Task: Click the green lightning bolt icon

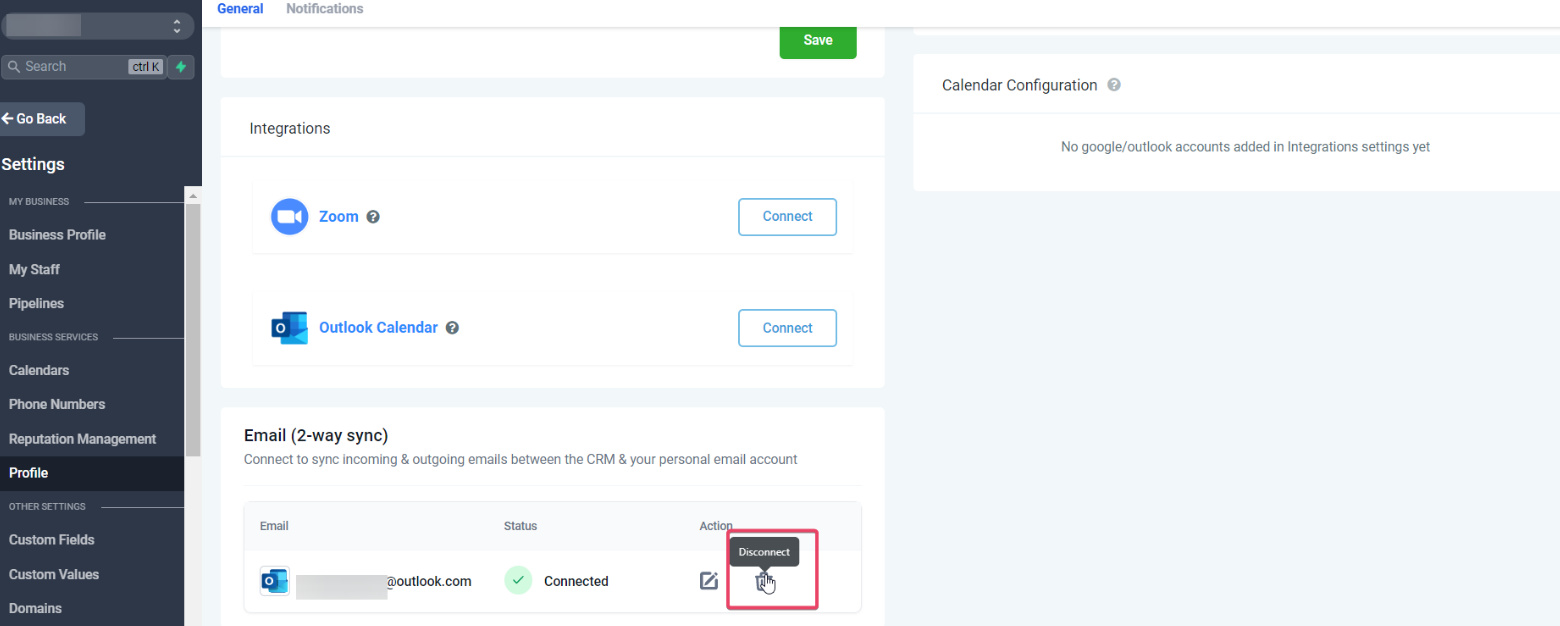Action: tap(181, 67)
